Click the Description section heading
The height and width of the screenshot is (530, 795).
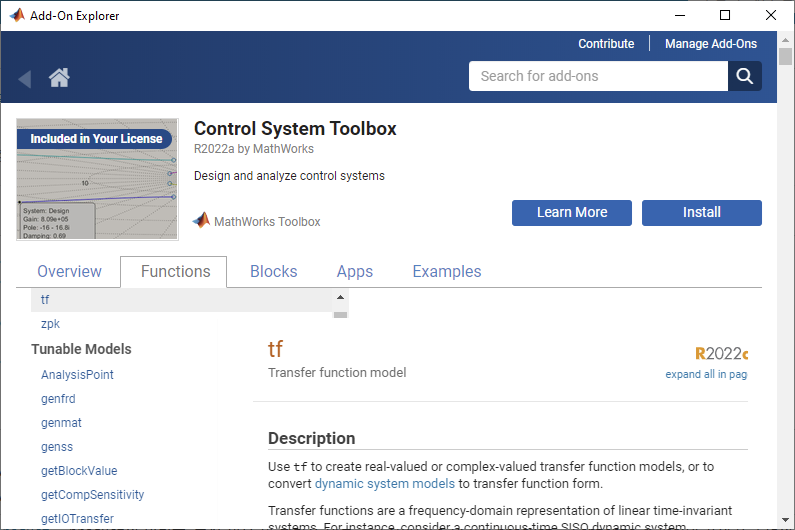click(x=311, y=438)
